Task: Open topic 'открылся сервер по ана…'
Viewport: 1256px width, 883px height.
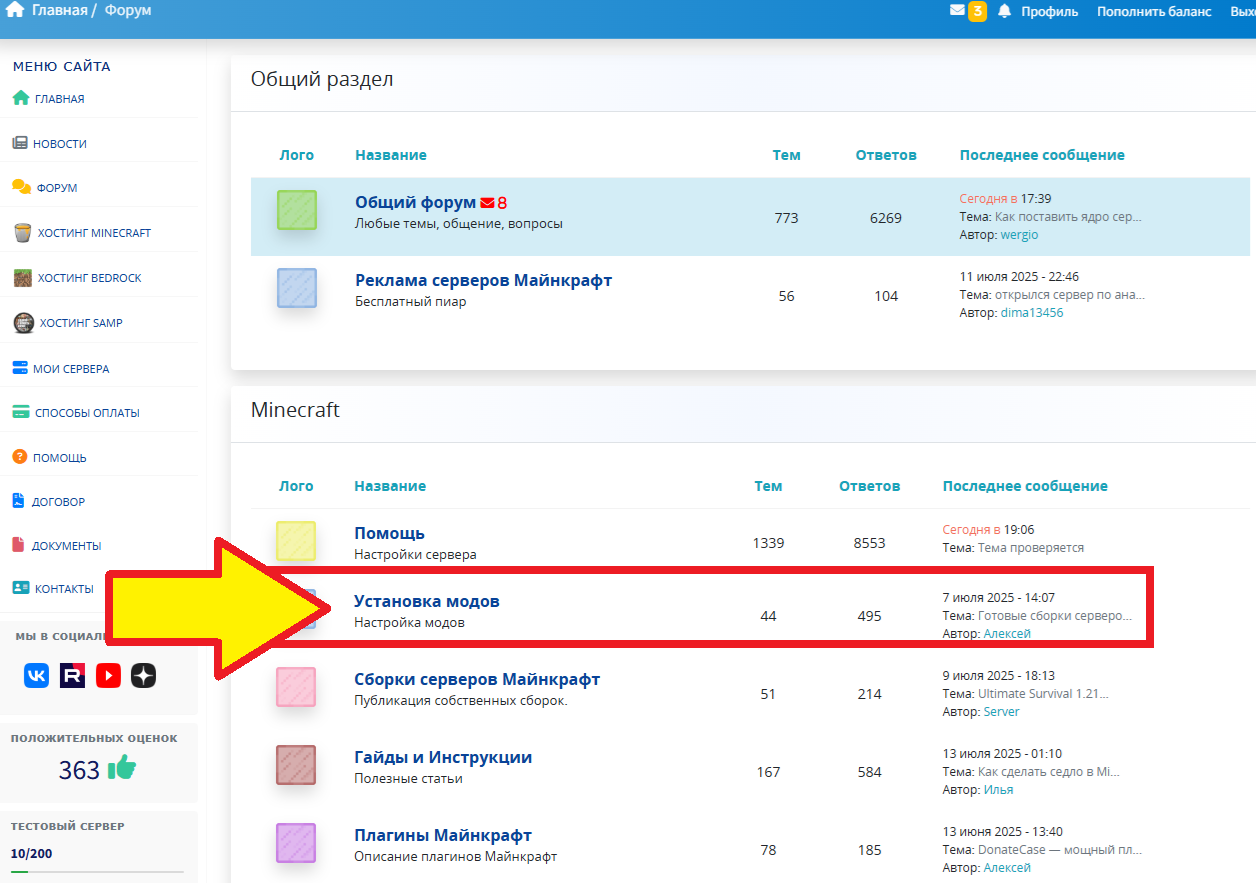Action: pos(1069,294)
